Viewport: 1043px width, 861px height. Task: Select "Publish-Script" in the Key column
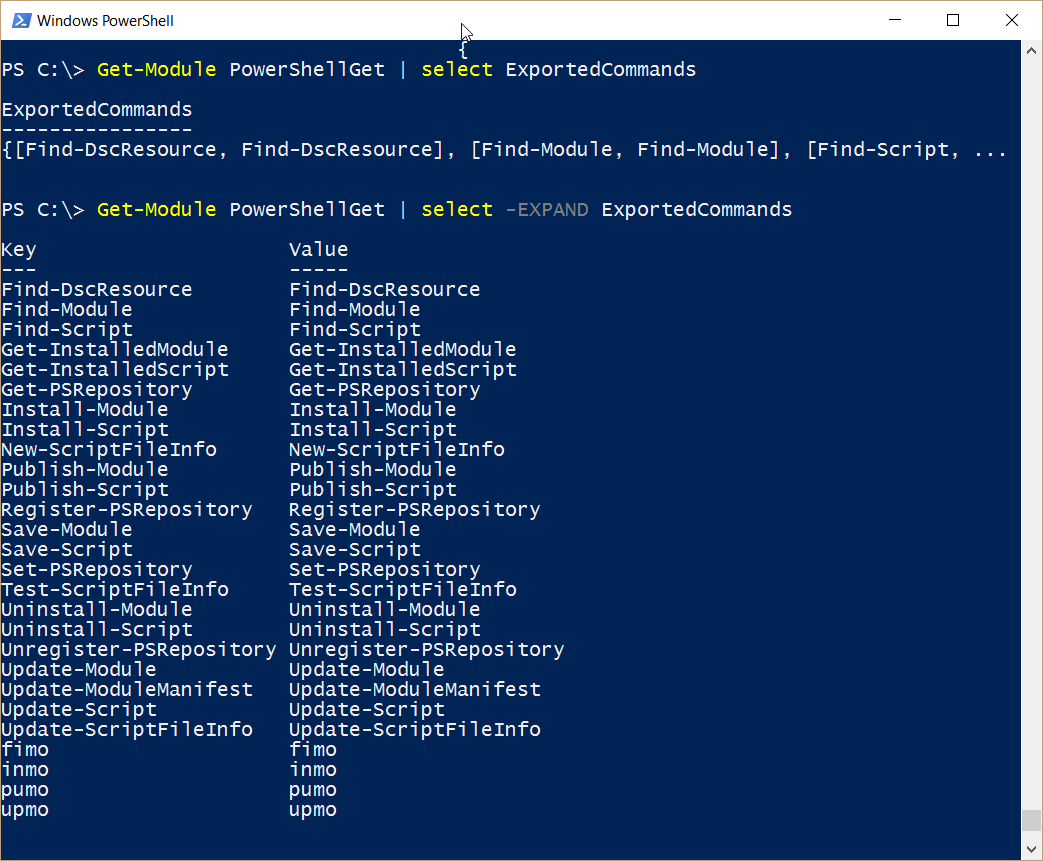tap(84, 490)
